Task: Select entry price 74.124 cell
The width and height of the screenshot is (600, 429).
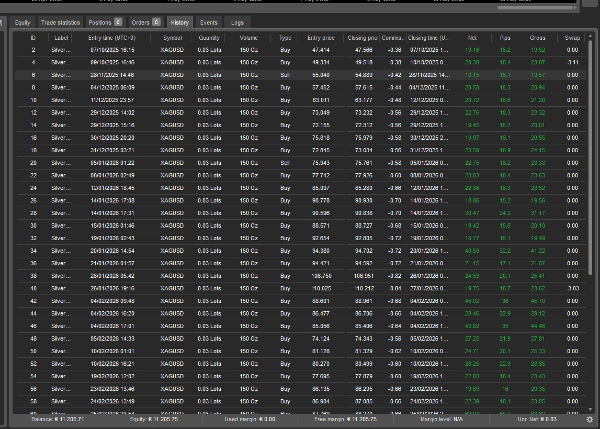Action: tap(321, 339)
